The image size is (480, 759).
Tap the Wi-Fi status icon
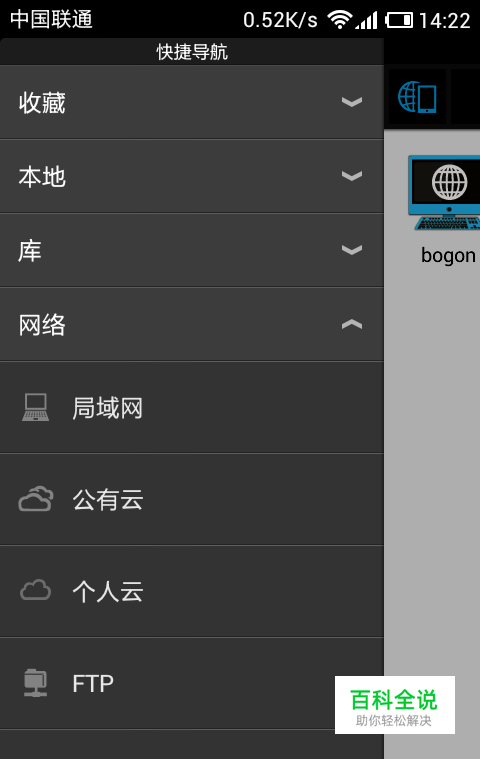[340, 20]
